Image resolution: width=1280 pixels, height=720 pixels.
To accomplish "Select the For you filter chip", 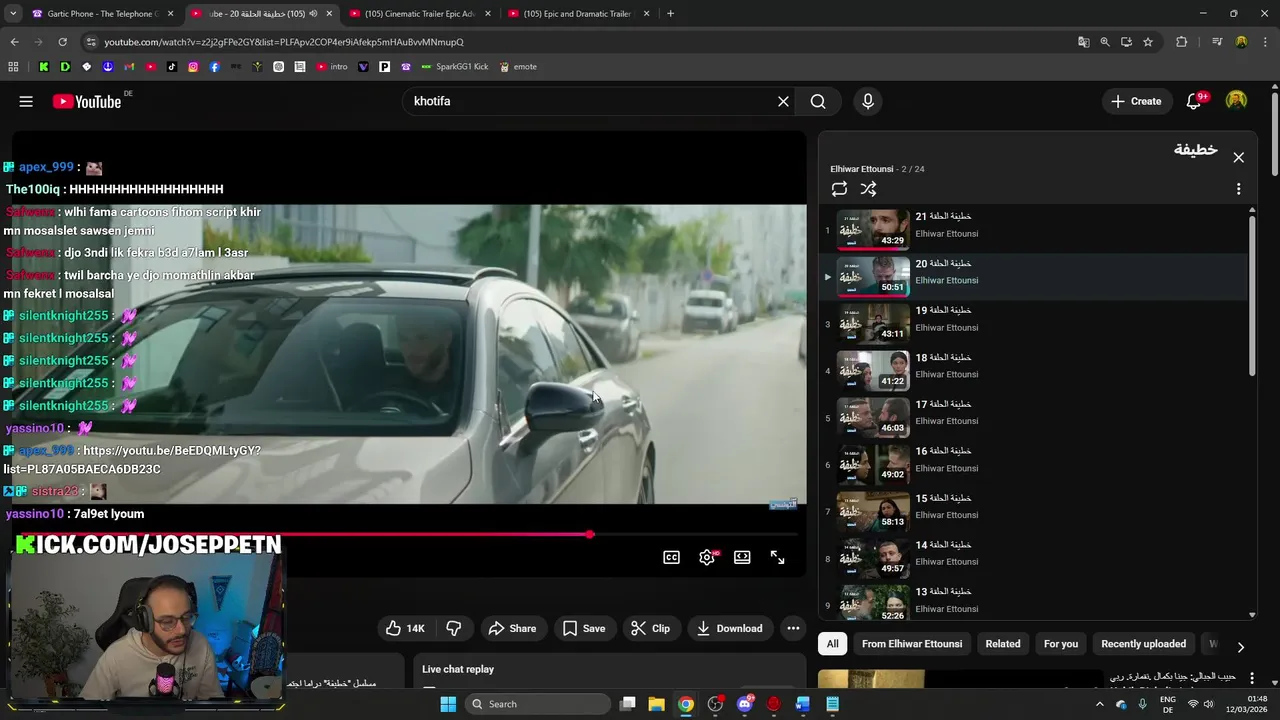I will point(1061,644).
